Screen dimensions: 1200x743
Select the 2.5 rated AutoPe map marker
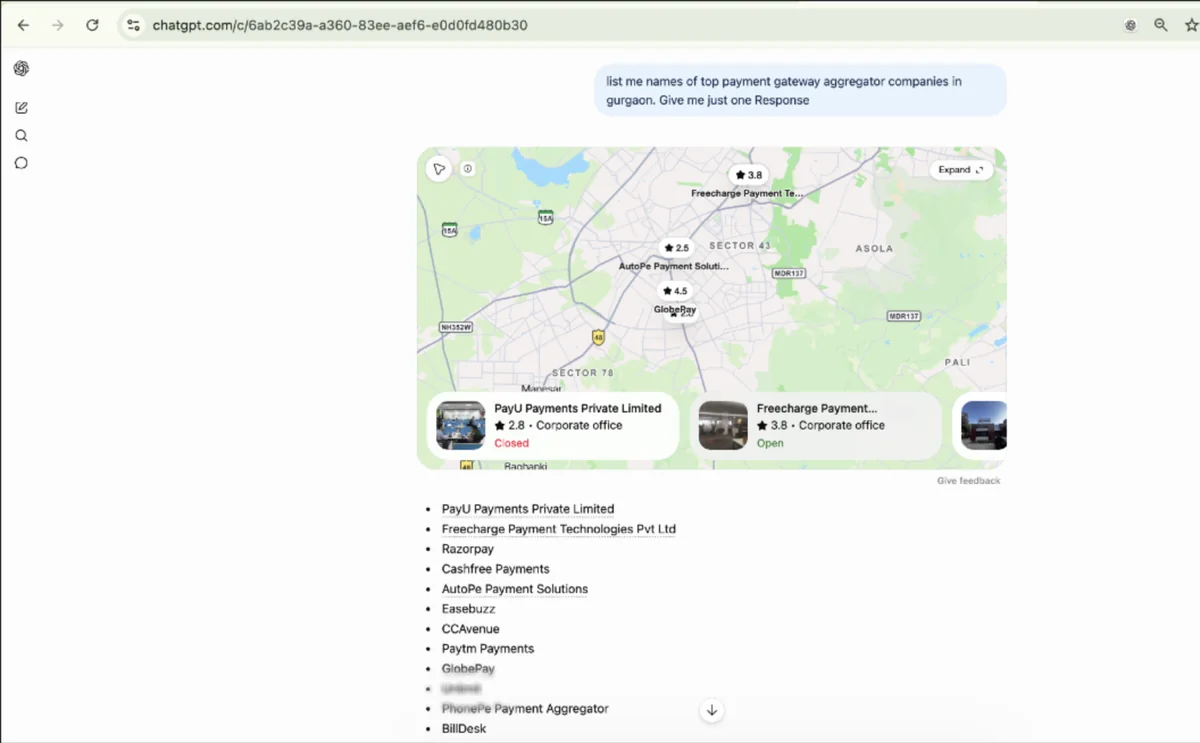[x=675, y=248]
